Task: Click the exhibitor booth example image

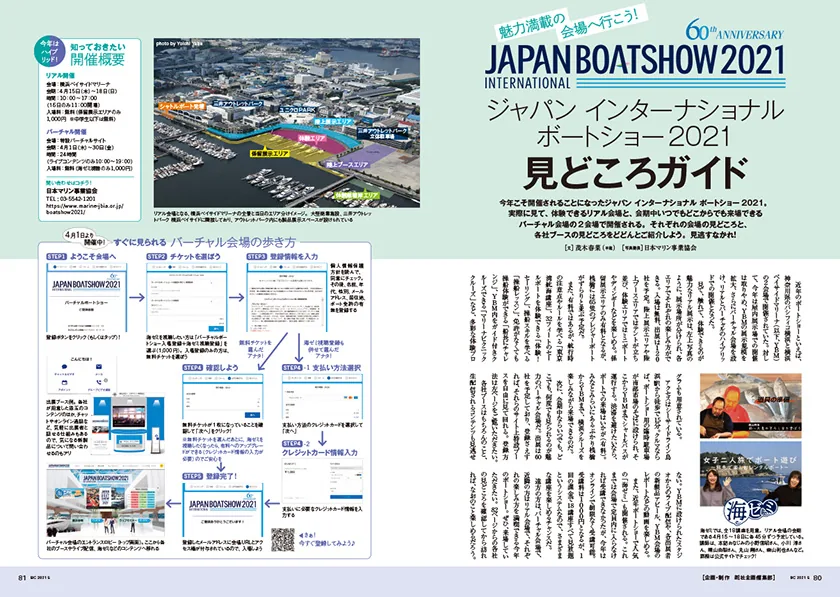Action: pos(127,422)
